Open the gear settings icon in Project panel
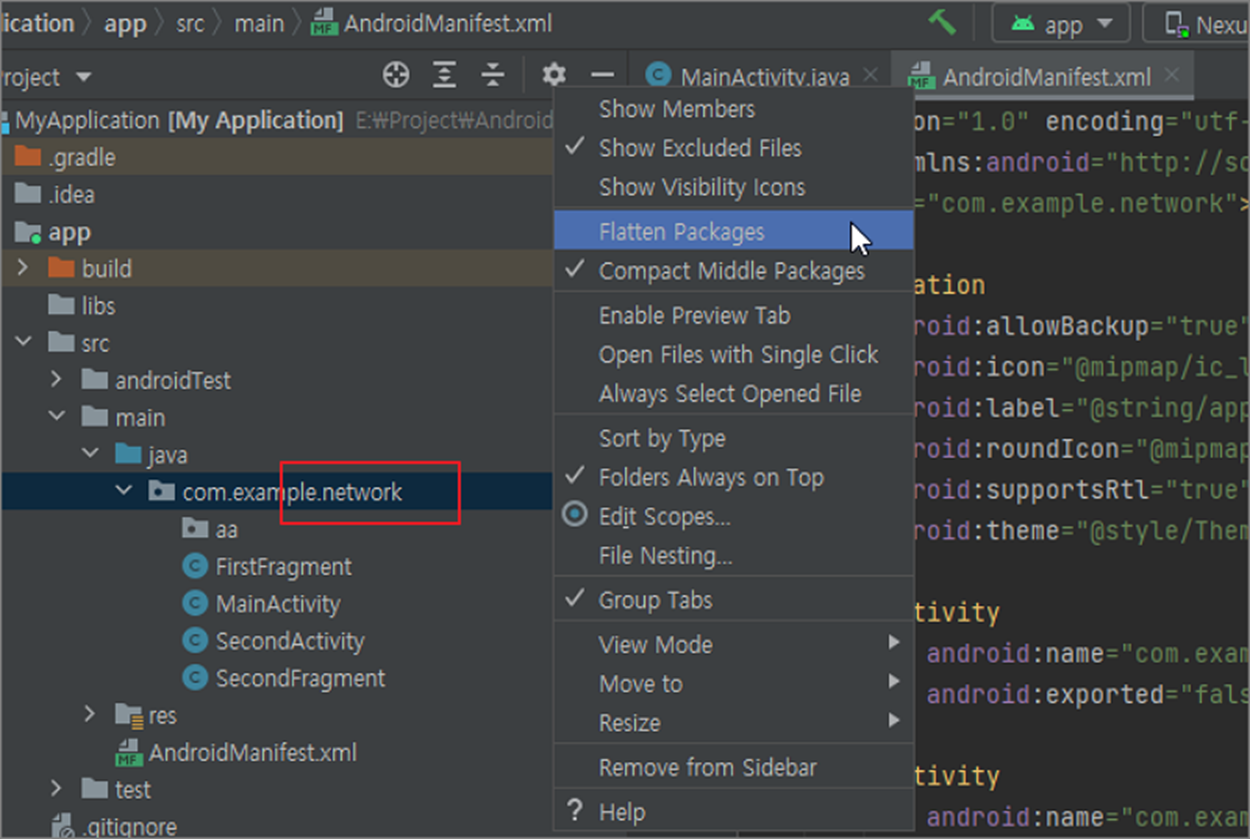 point(553,75)
